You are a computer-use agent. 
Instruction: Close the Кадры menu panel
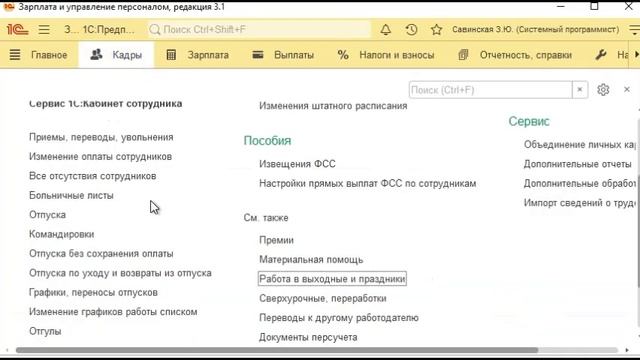click(x=627, y=89)
